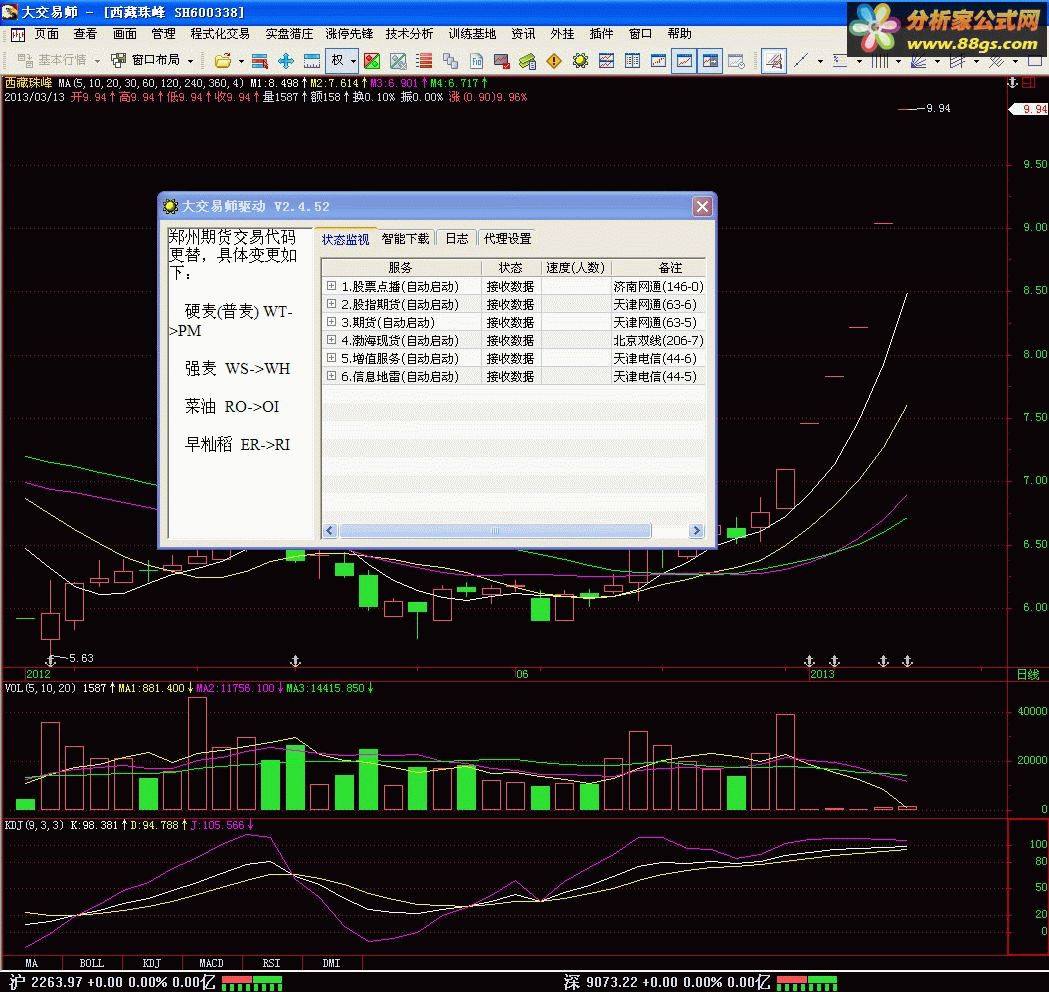Click the yellow sun gear icon in toolbar
The width and height of the screenshot is (1049, 992).
[x=580, y=61]
